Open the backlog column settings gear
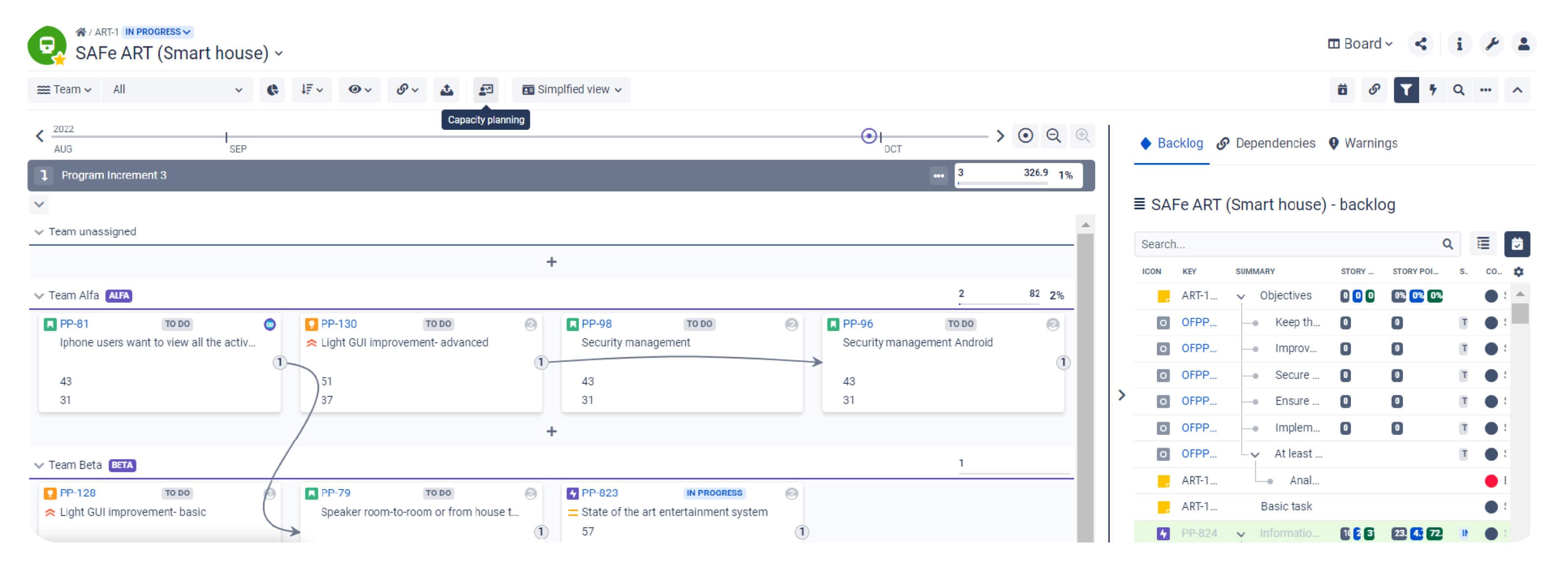 point(1519,272)
